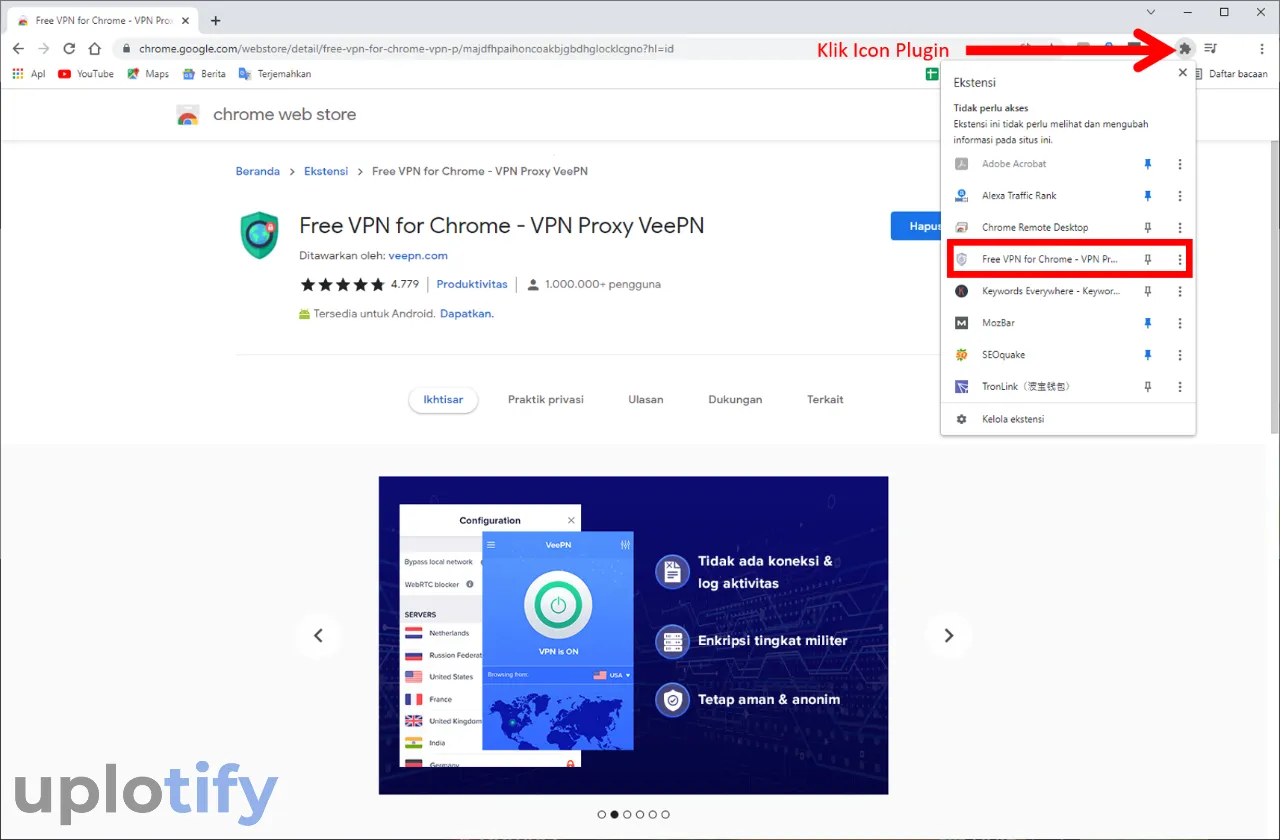Image resolution: width=1280 pixels, height=840 pixels.
Task: Open a new tab
Action: pos(215,20)
